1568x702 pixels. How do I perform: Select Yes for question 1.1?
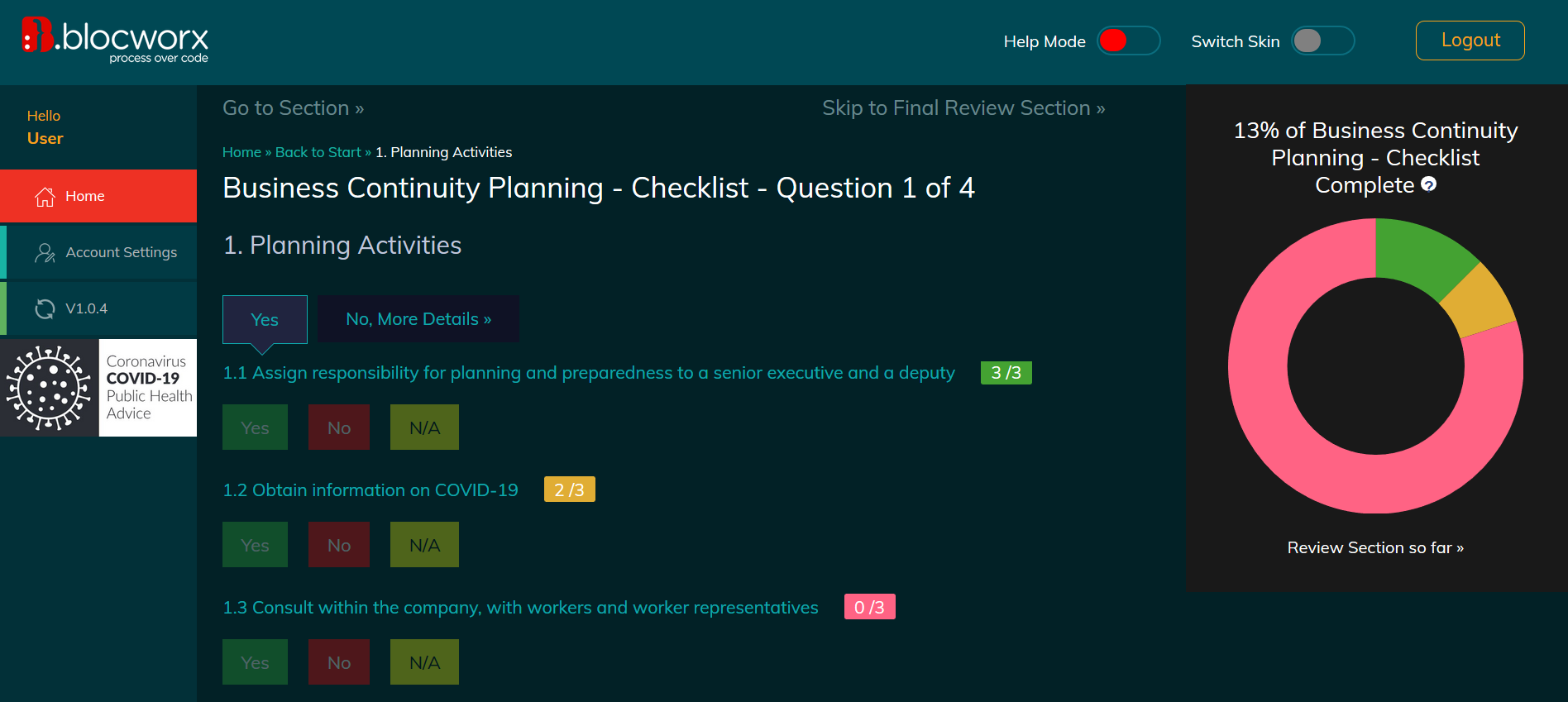(x=255, y=427)
